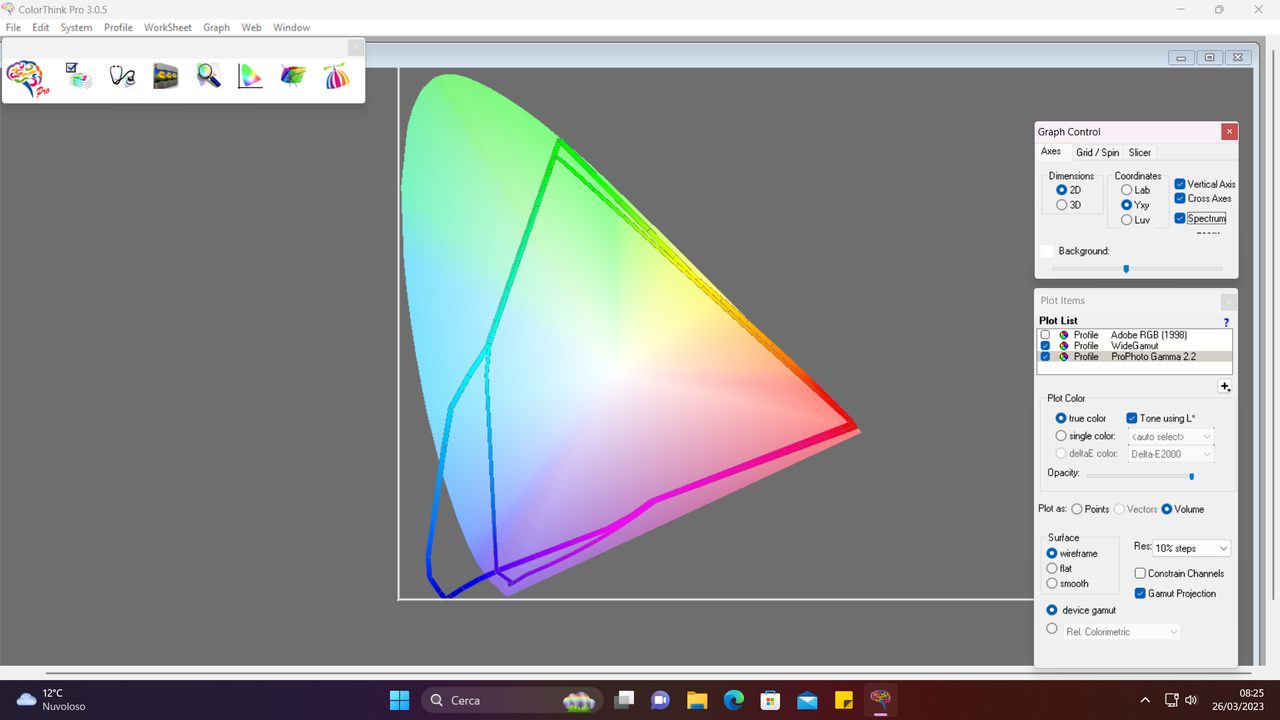The image size is (1280, 720).
Task: Switch to the Grid / Spin tab
Action: point(1097,152)
